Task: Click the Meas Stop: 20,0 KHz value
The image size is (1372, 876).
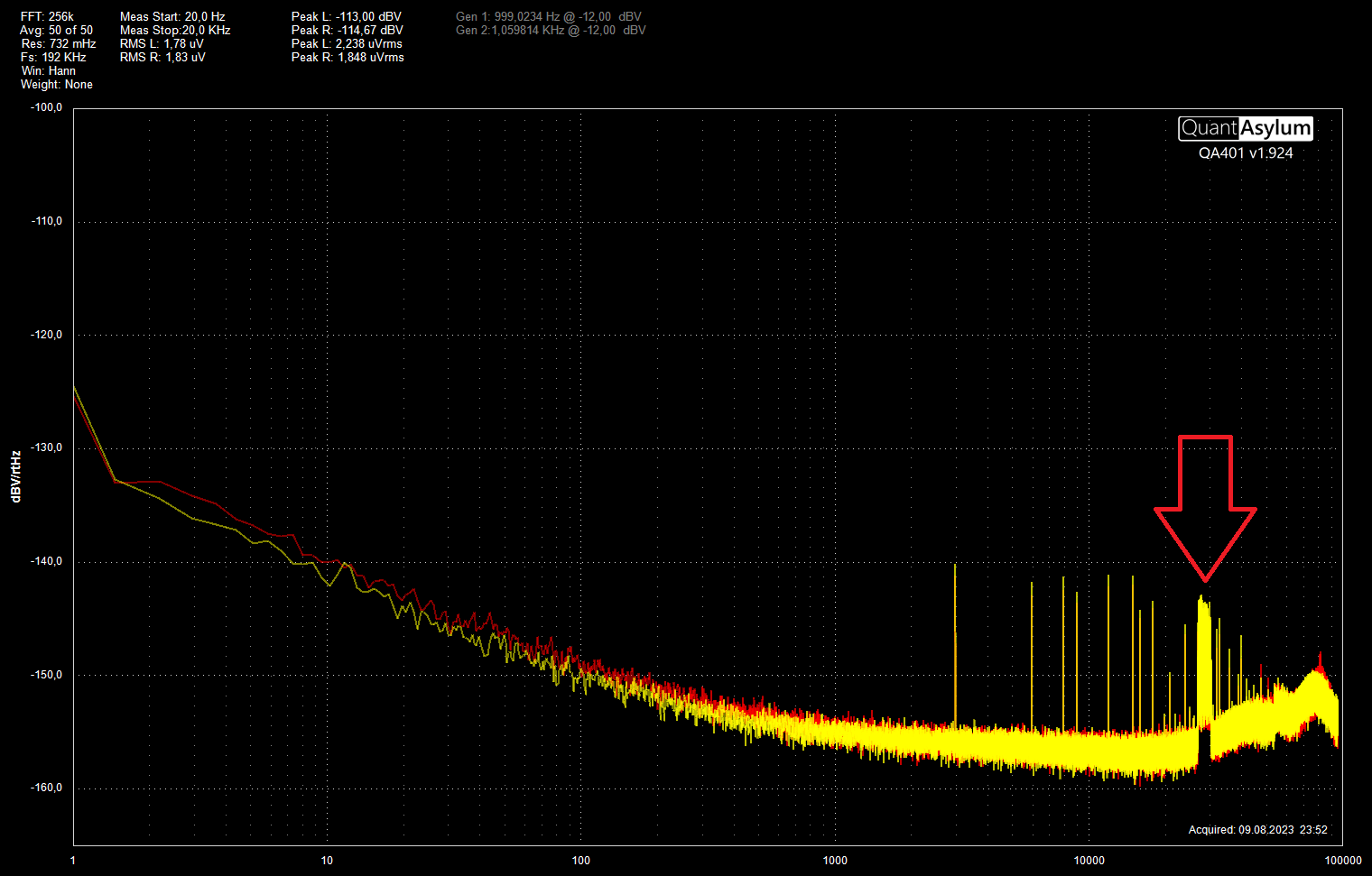Action: (x=175, y=30)
